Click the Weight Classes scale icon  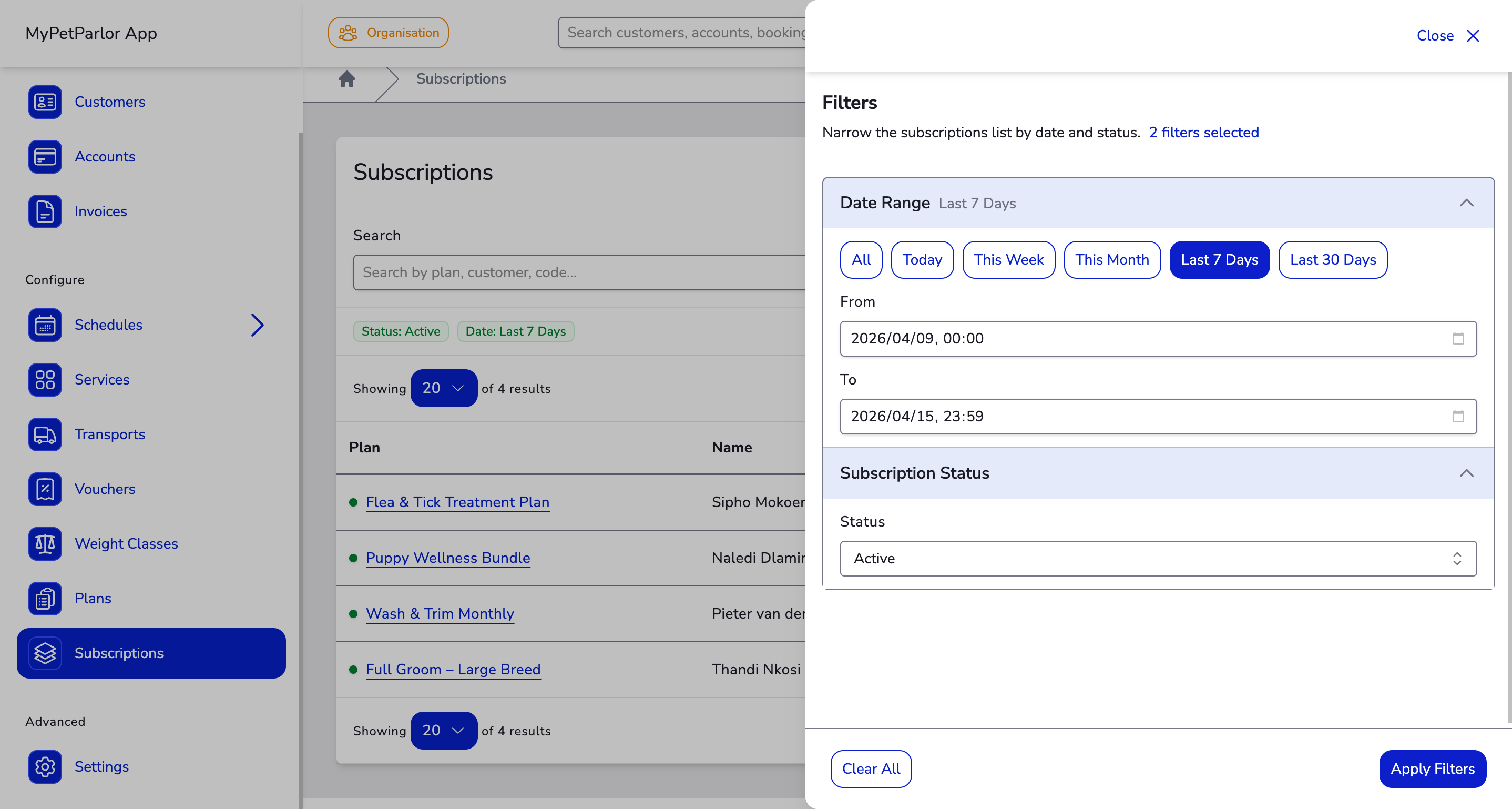point(45,544)
